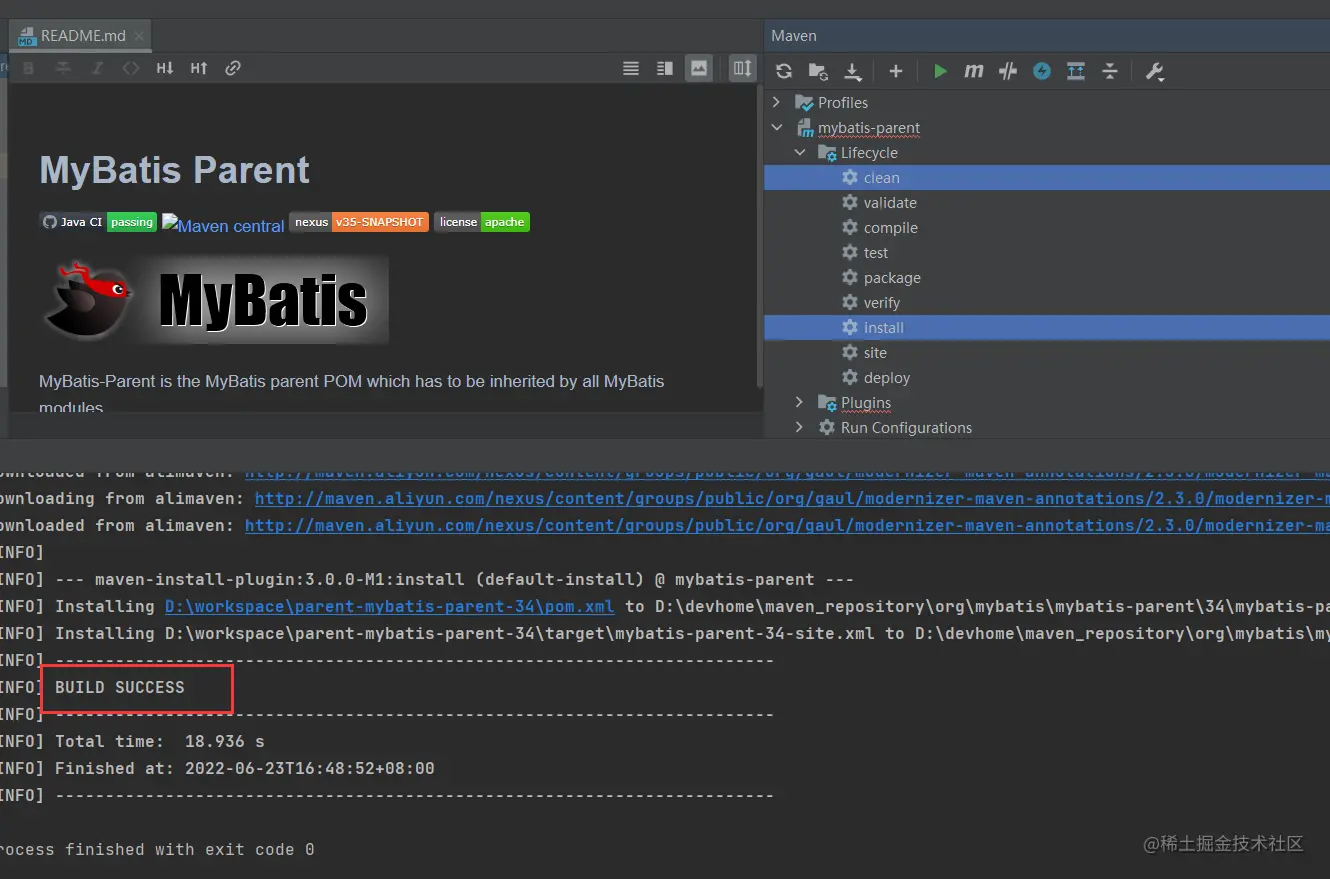Screen dimensions: 1330x879
Task: Select the install lifecycle goal
Action: pyautogui.click(x=1047, y=327)
